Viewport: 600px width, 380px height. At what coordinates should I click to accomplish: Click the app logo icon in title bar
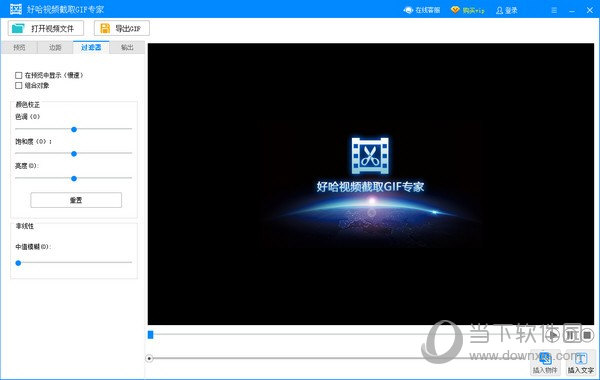(x=16, y=9)
